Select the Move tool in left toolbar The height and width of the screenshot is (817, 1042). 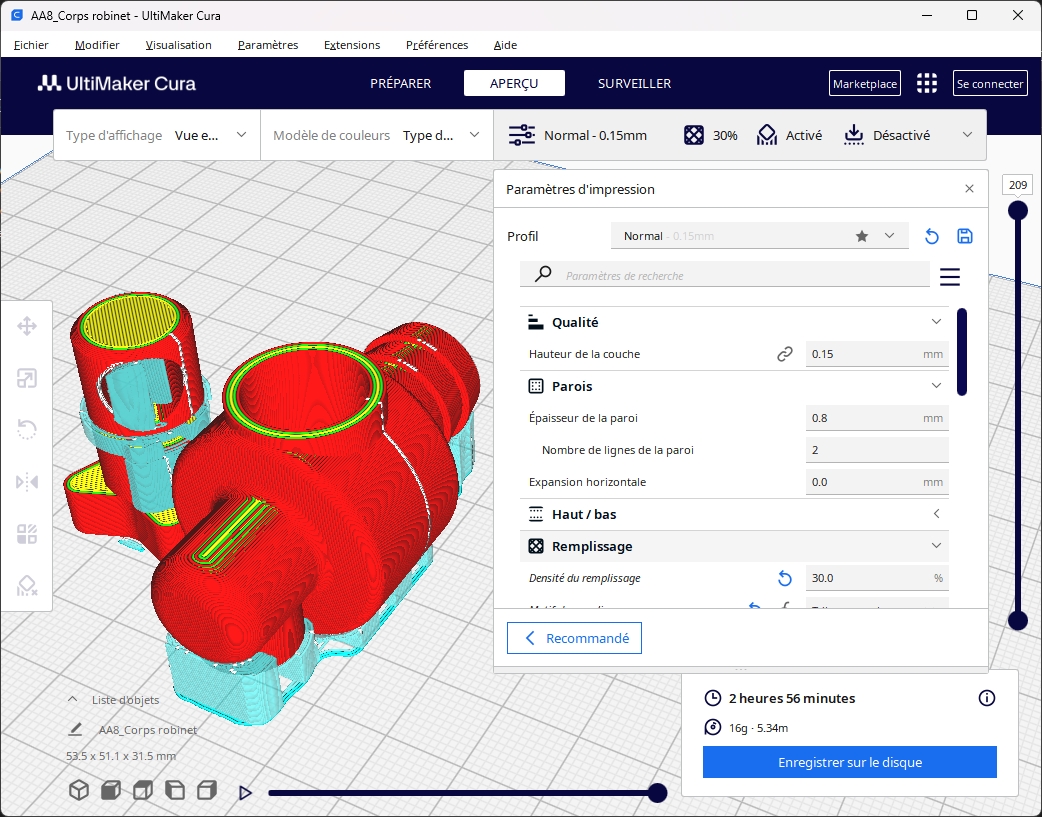coord(27,326)
